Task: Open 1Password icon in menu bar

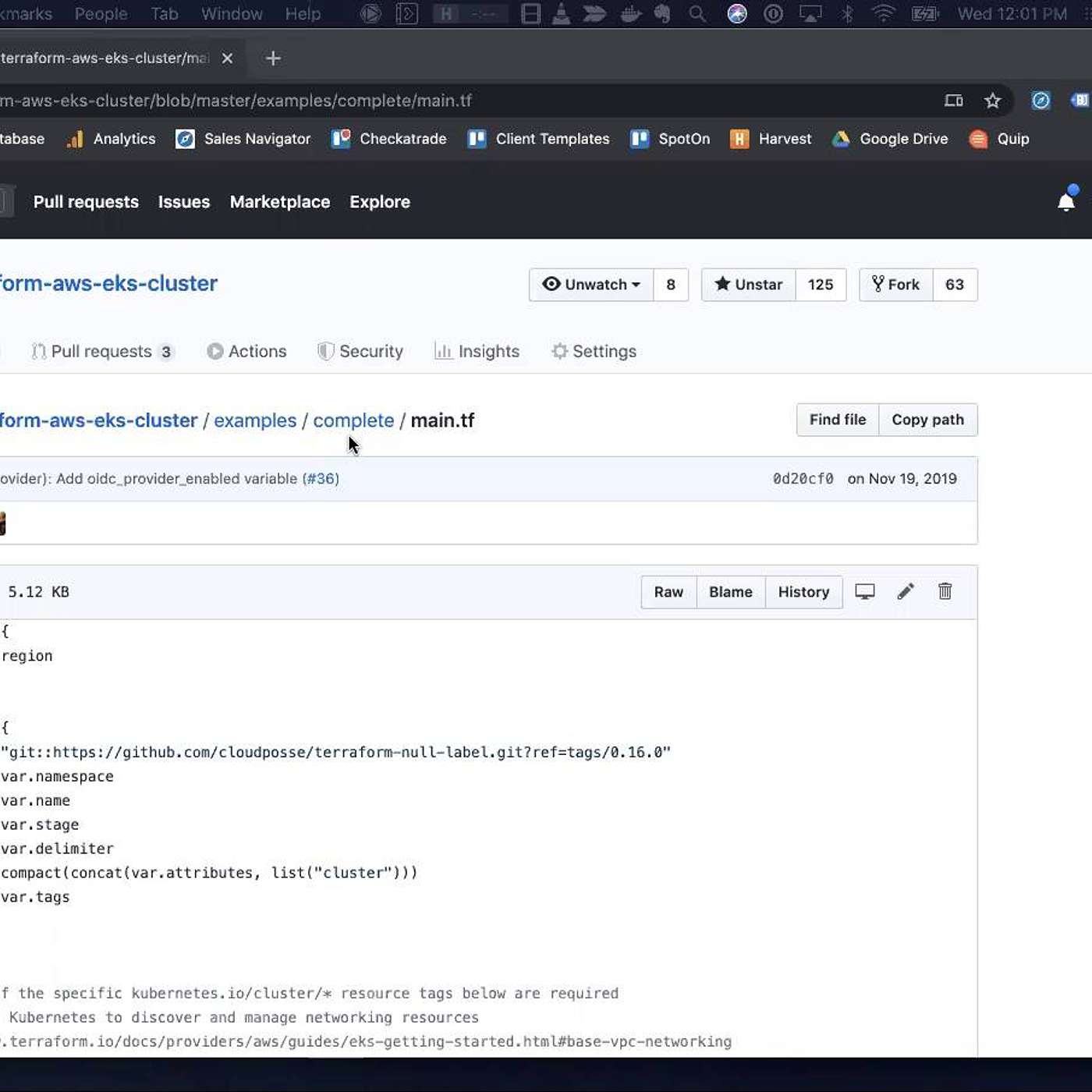Action: click(x=773, y=14)
